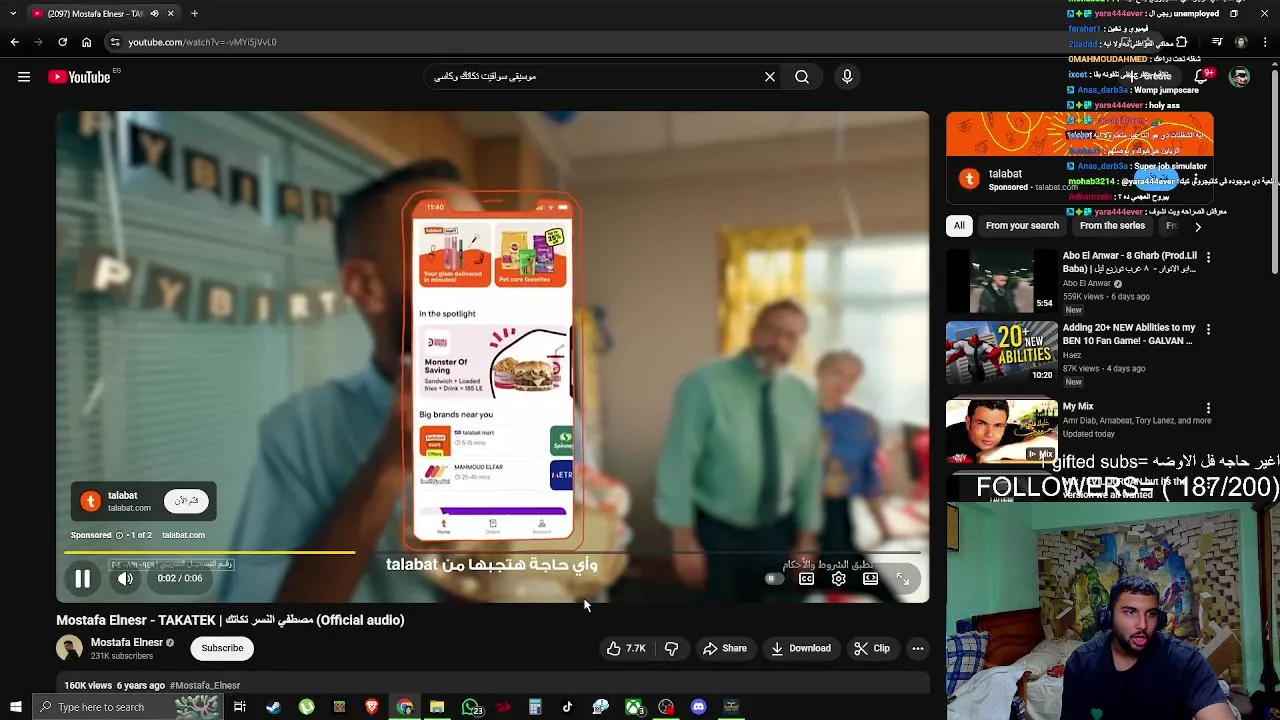This screenshot has width=1280, height=720.
Task: Open the Windows Start menu
Action: (15, 707)
